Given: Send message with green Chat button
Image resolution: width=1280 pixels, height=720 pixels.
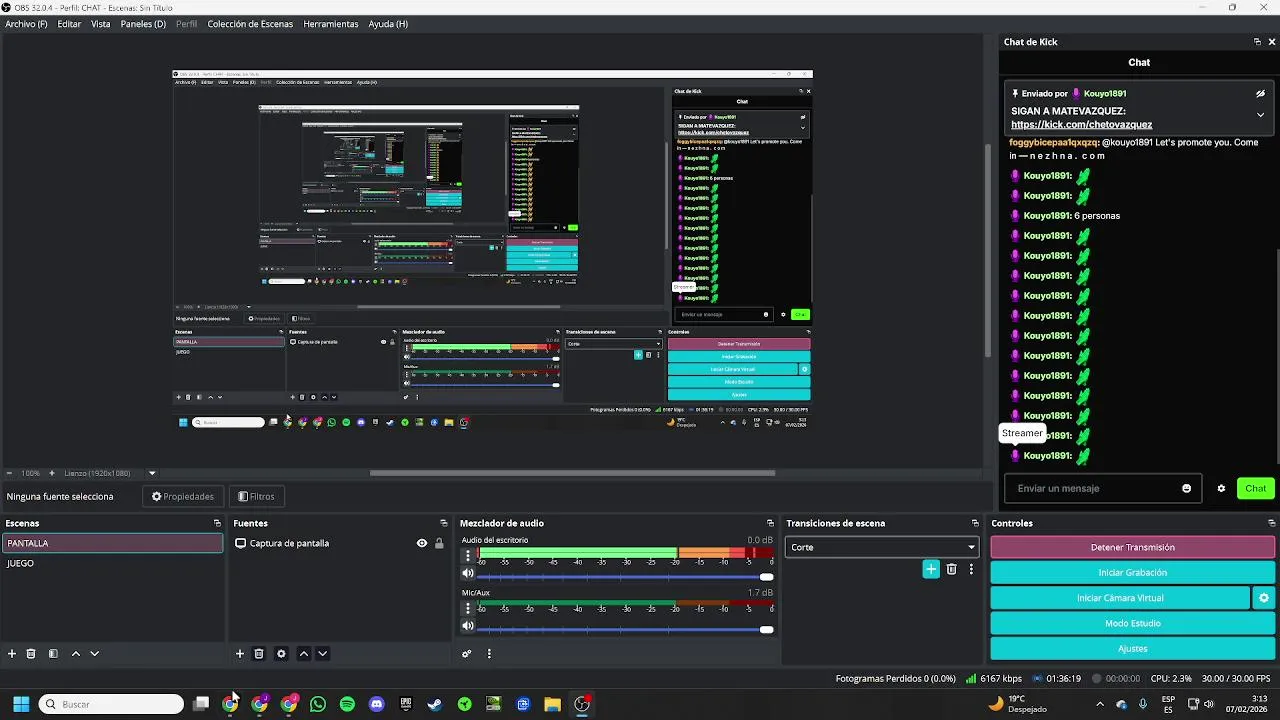Looking at the screenshot, I should [x=1256, y=489].
